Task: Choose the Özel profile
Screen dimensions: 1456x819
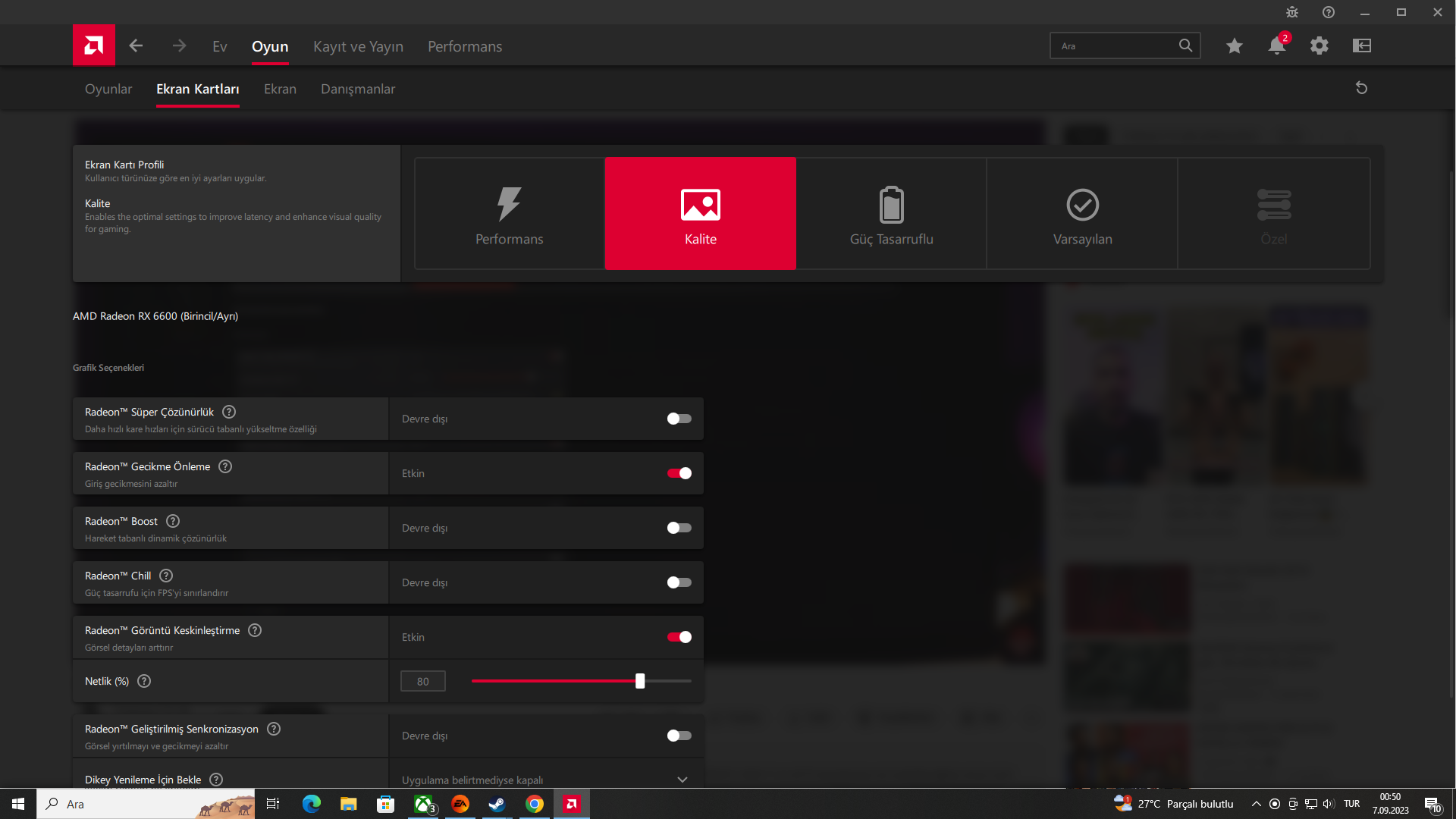Action: point(1274,213)
